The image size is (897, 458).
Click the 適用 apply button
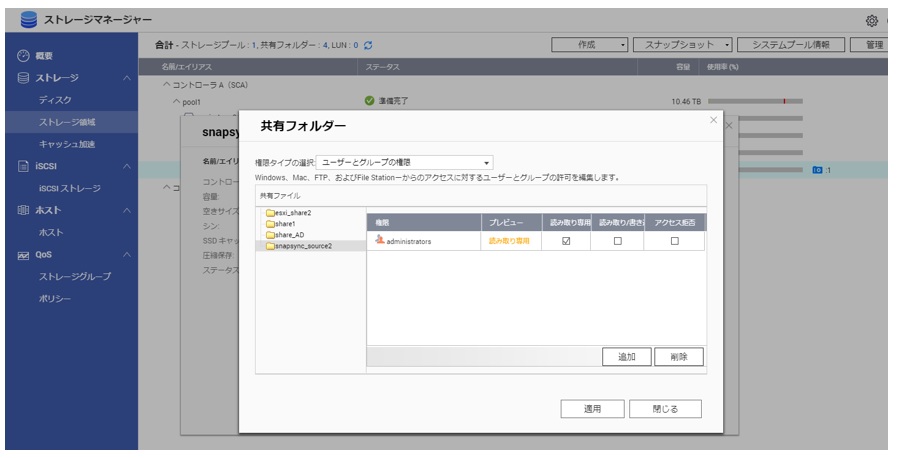(593, 409)
